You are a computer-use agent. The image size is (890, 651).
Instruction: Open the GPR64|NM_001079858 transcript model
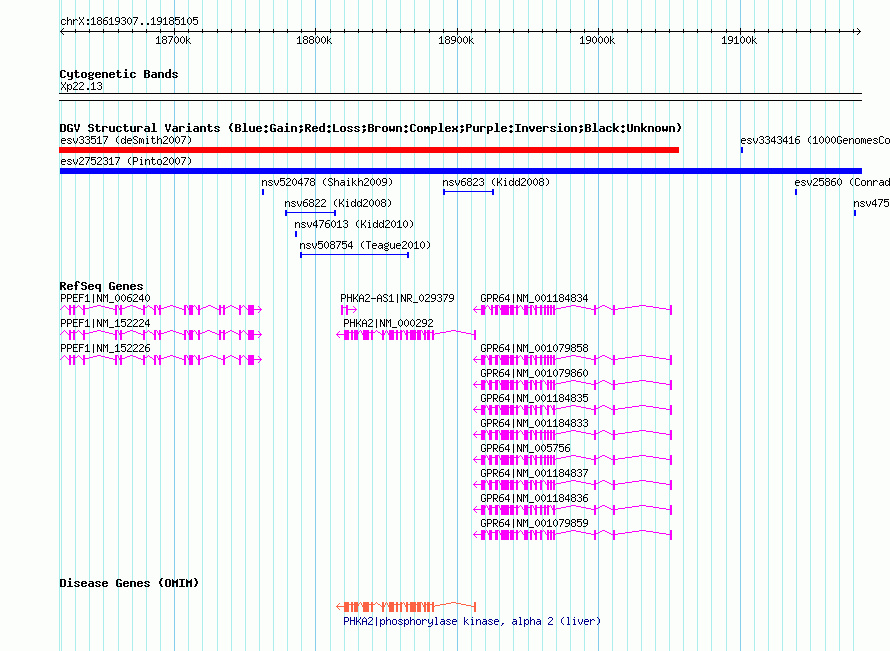coord(573,359)
